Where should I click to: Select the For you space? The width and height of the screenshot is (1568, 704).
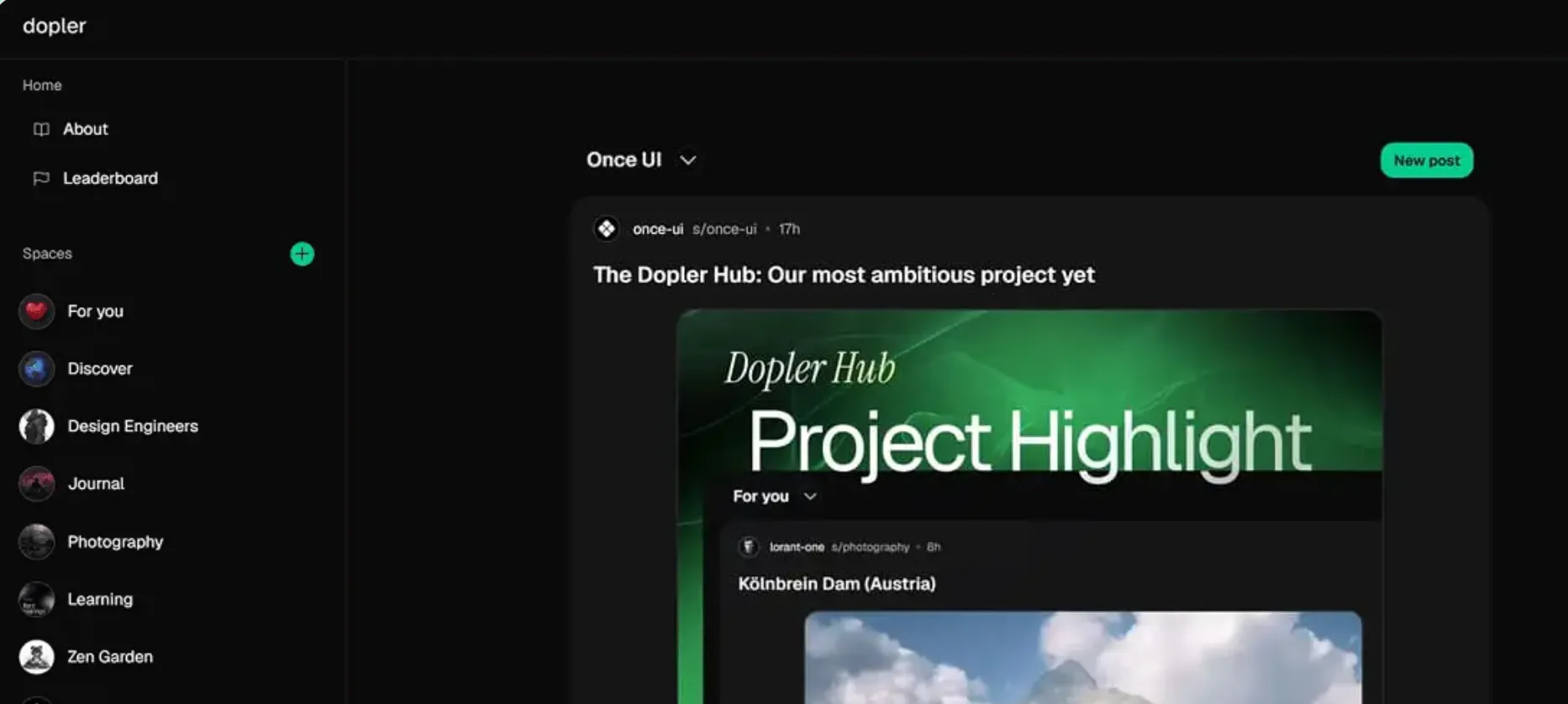click(95, 311)
